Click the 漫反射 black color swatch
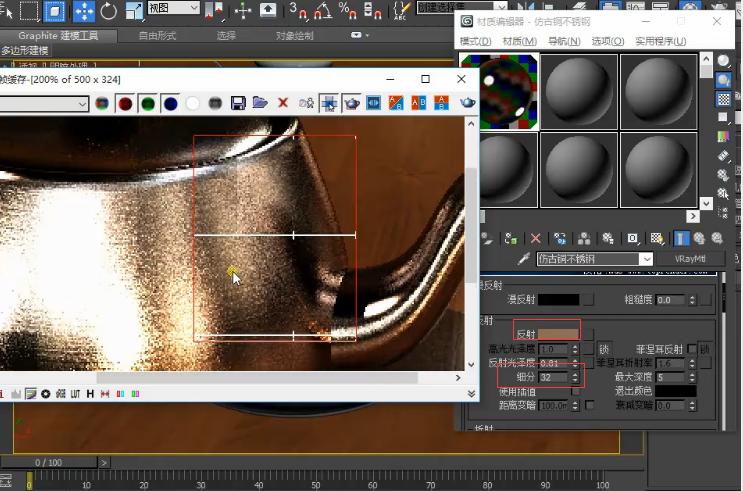This screenshot has height=491, width=743. click(558, 300)
